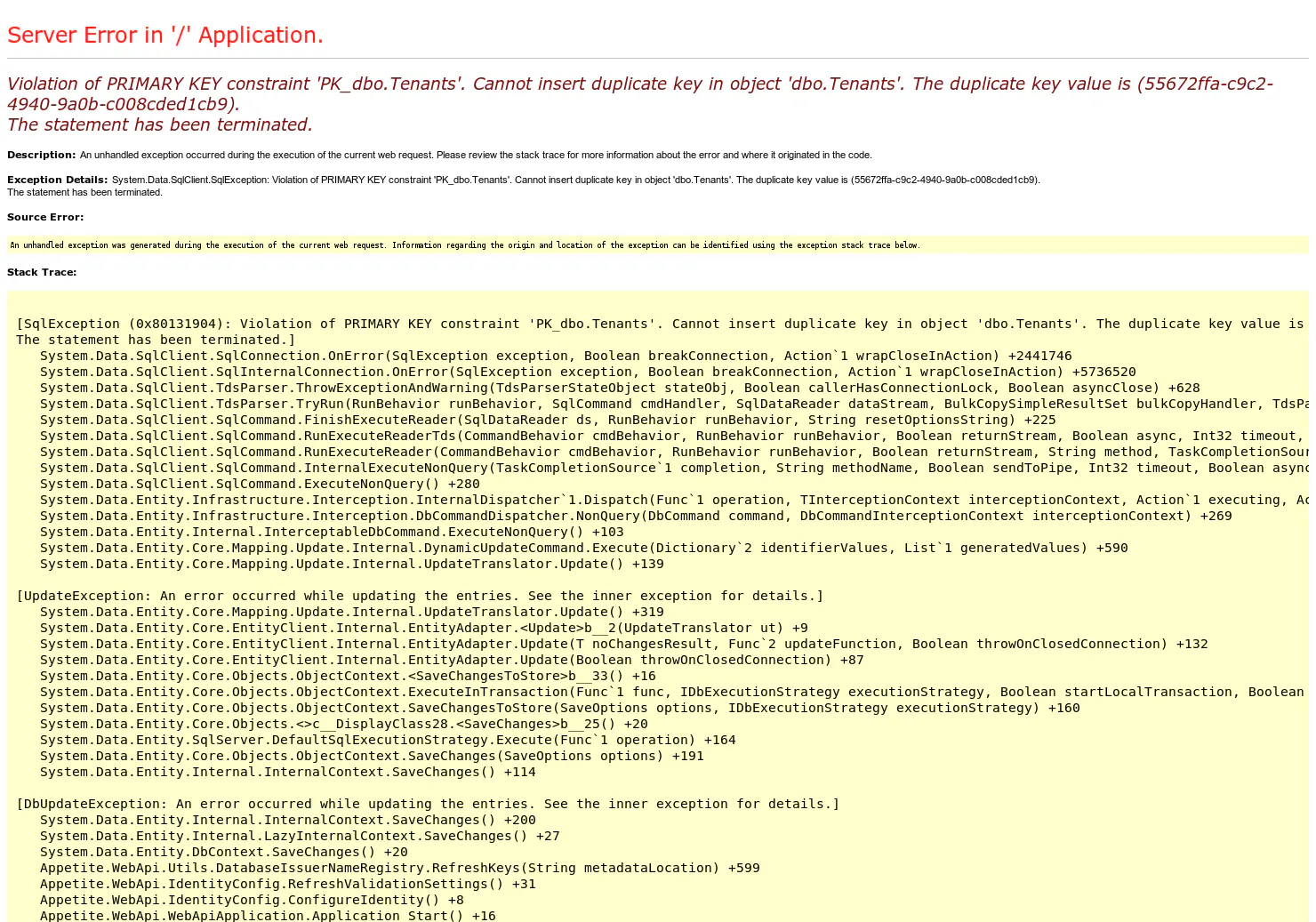Click the "SqlCommand.FinishExecuteReader" line

point(548,420)
